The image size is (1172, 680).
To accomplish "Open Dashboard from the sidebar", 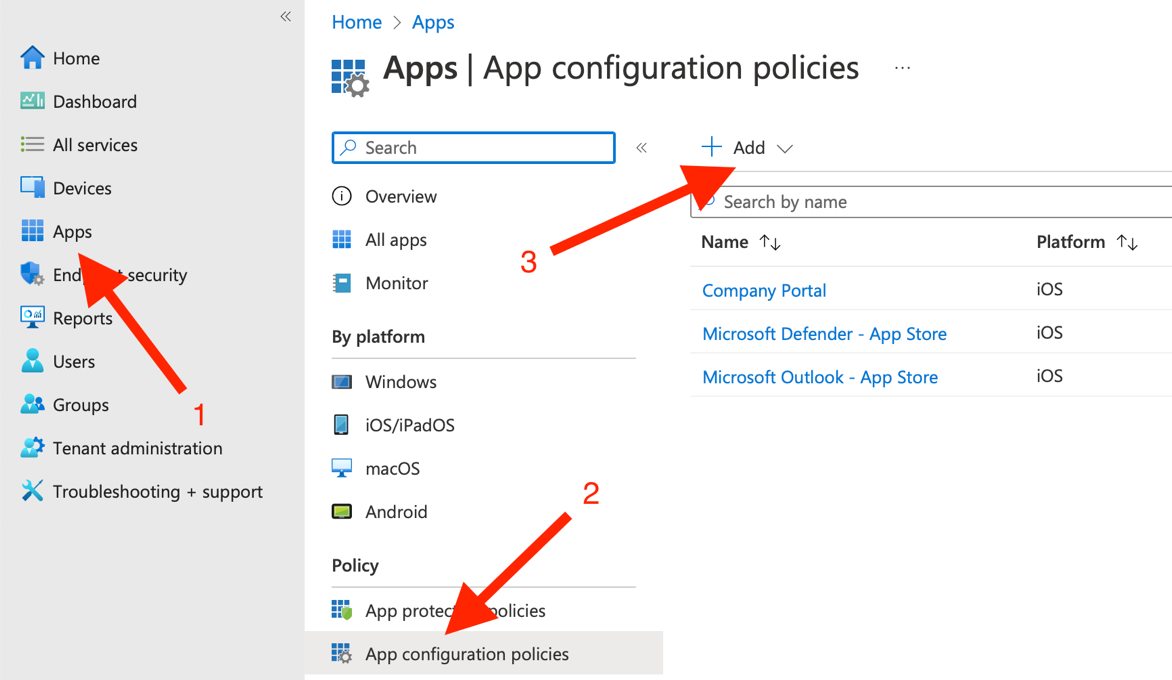I will [95, 102].
